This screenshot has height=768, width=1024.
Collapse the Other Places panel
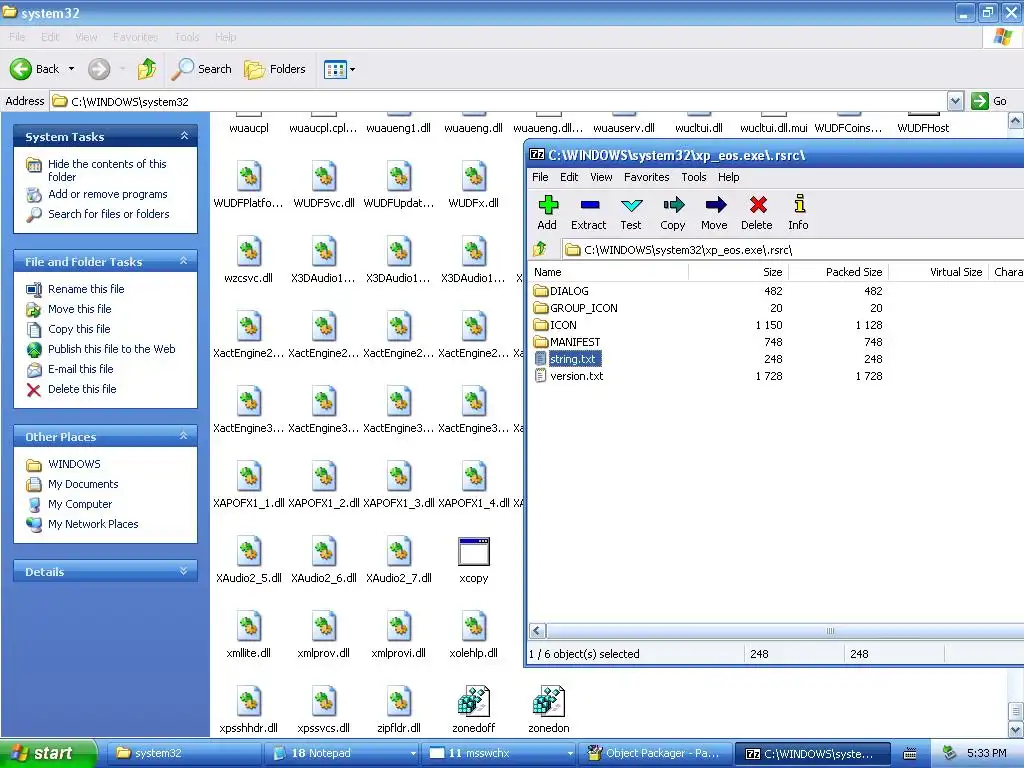(184, 436)
